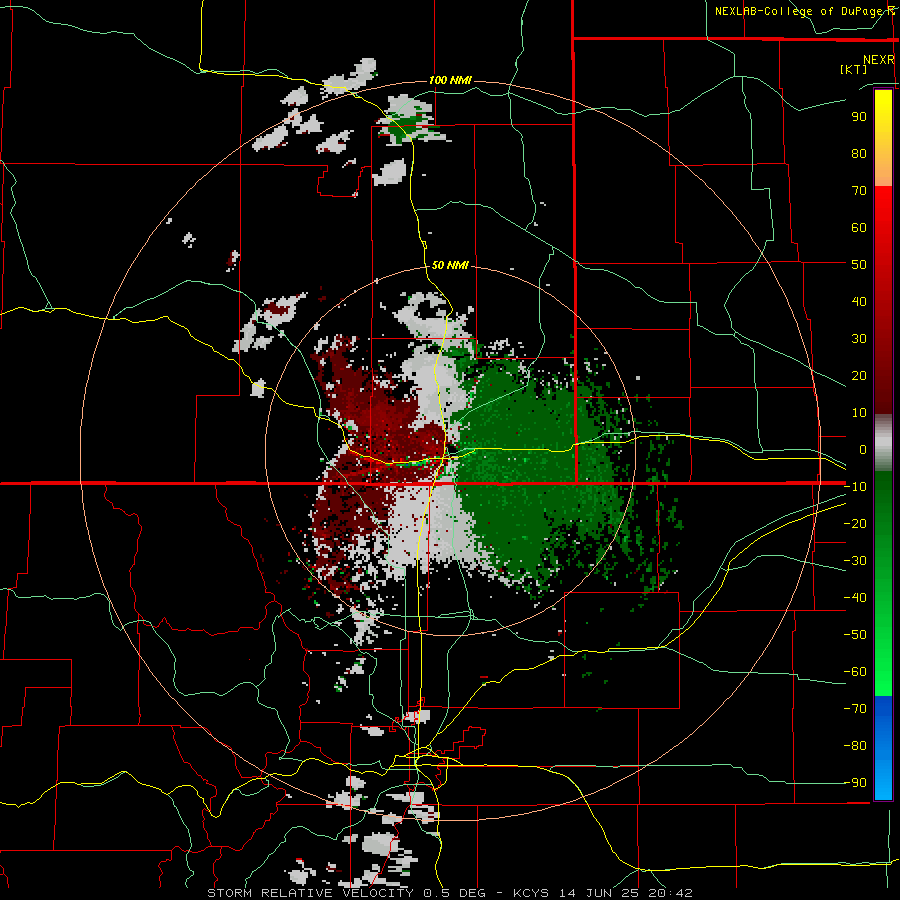
Task: Click the -30 value on the velocity scale
Action: pyautogui.click(x=855, y=561)
